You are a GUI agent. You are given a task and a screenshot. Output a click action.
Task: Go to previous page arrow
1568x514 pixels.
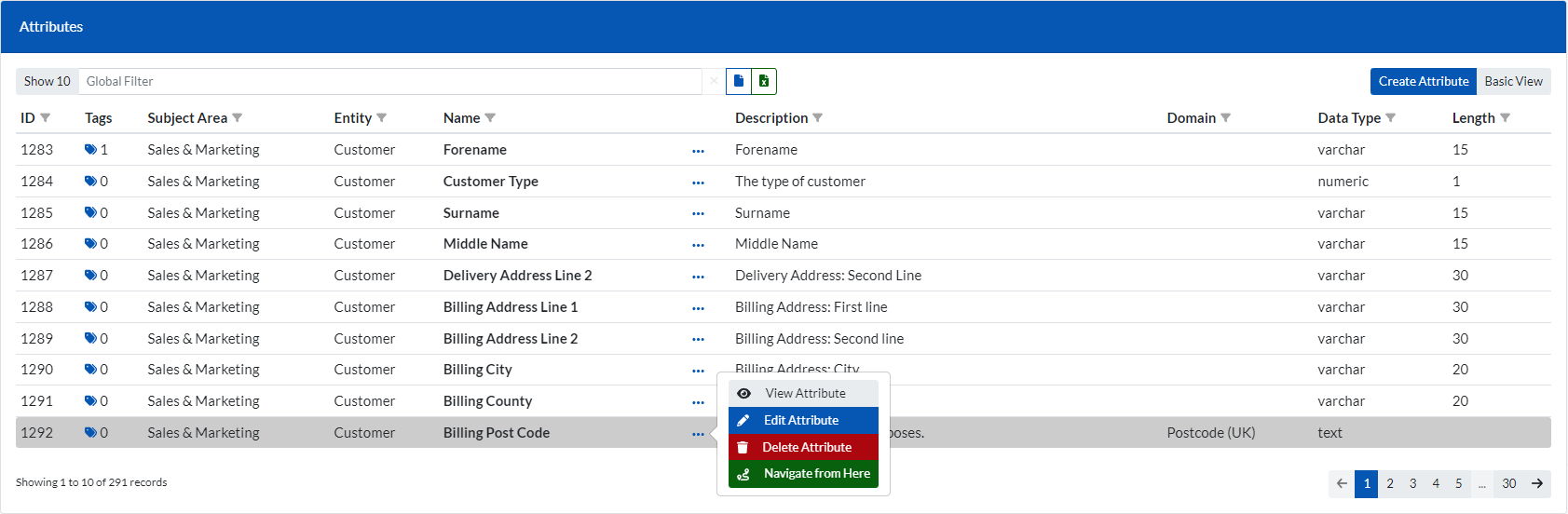[1342, 483]
